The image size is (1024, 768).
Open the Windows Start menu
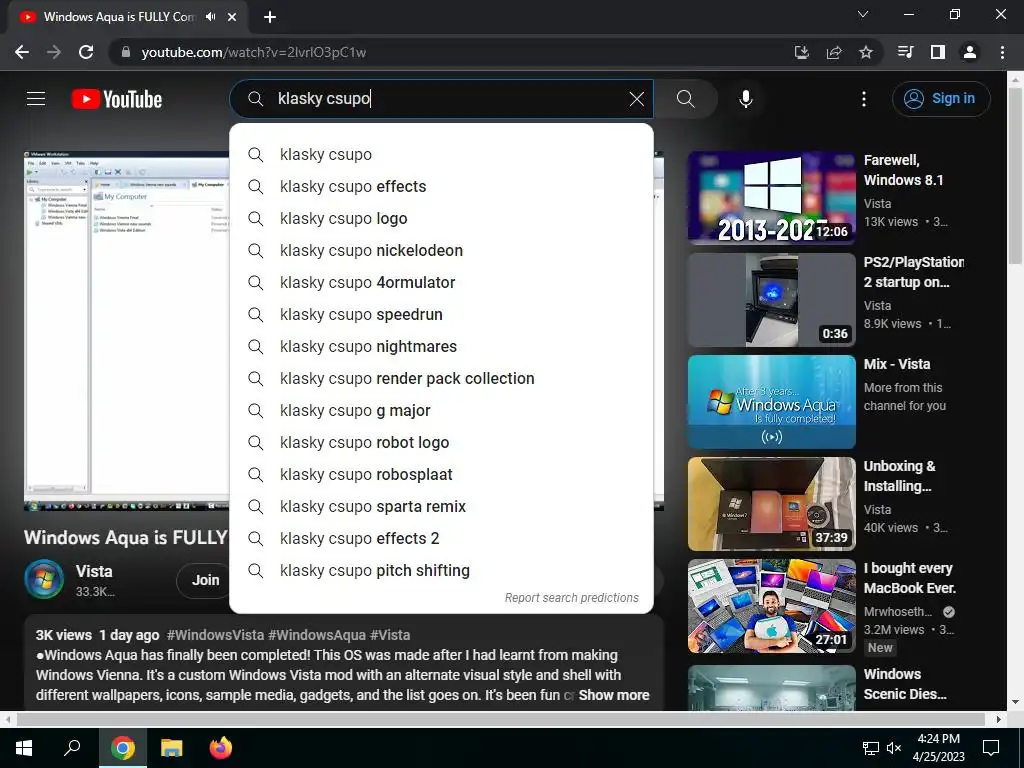pos(24,748)
